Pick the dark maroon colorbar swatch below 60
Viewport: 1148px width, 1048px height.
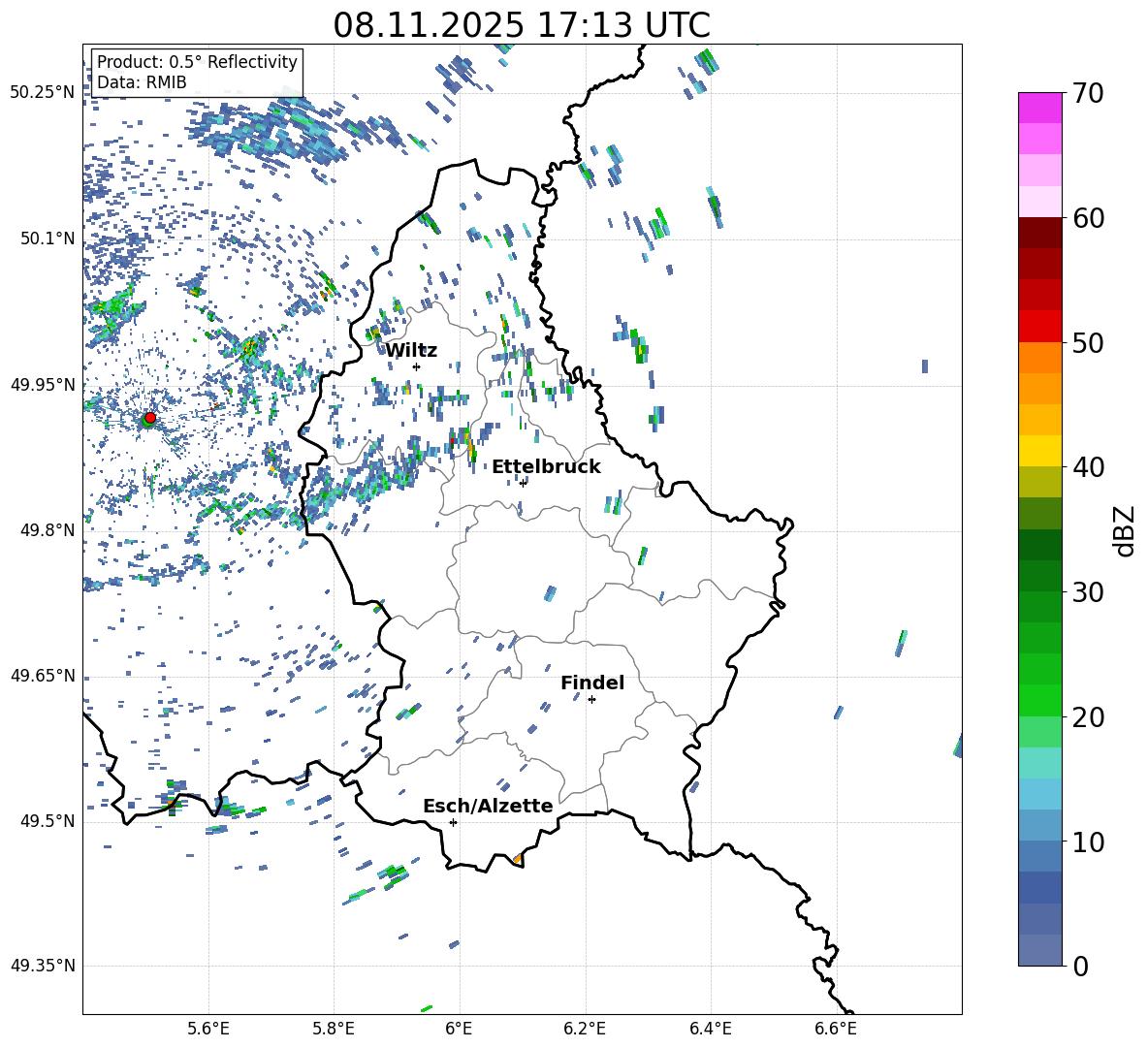click(x=1039, y=233)
